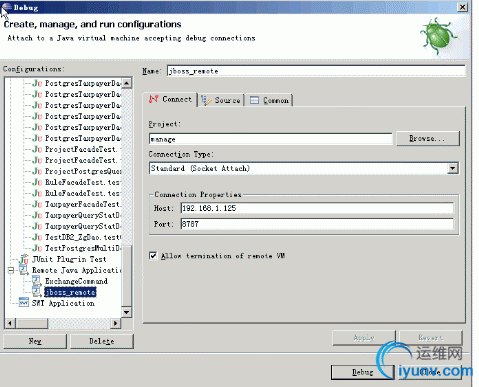Click configurations list scroll left arrow
The image size is (479, 387).
pos(10,323)
